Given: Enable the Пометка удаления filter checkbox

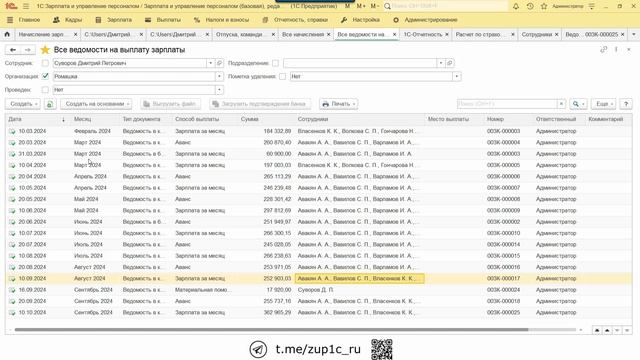Looking at the screenshot, I should pos(282,76).
